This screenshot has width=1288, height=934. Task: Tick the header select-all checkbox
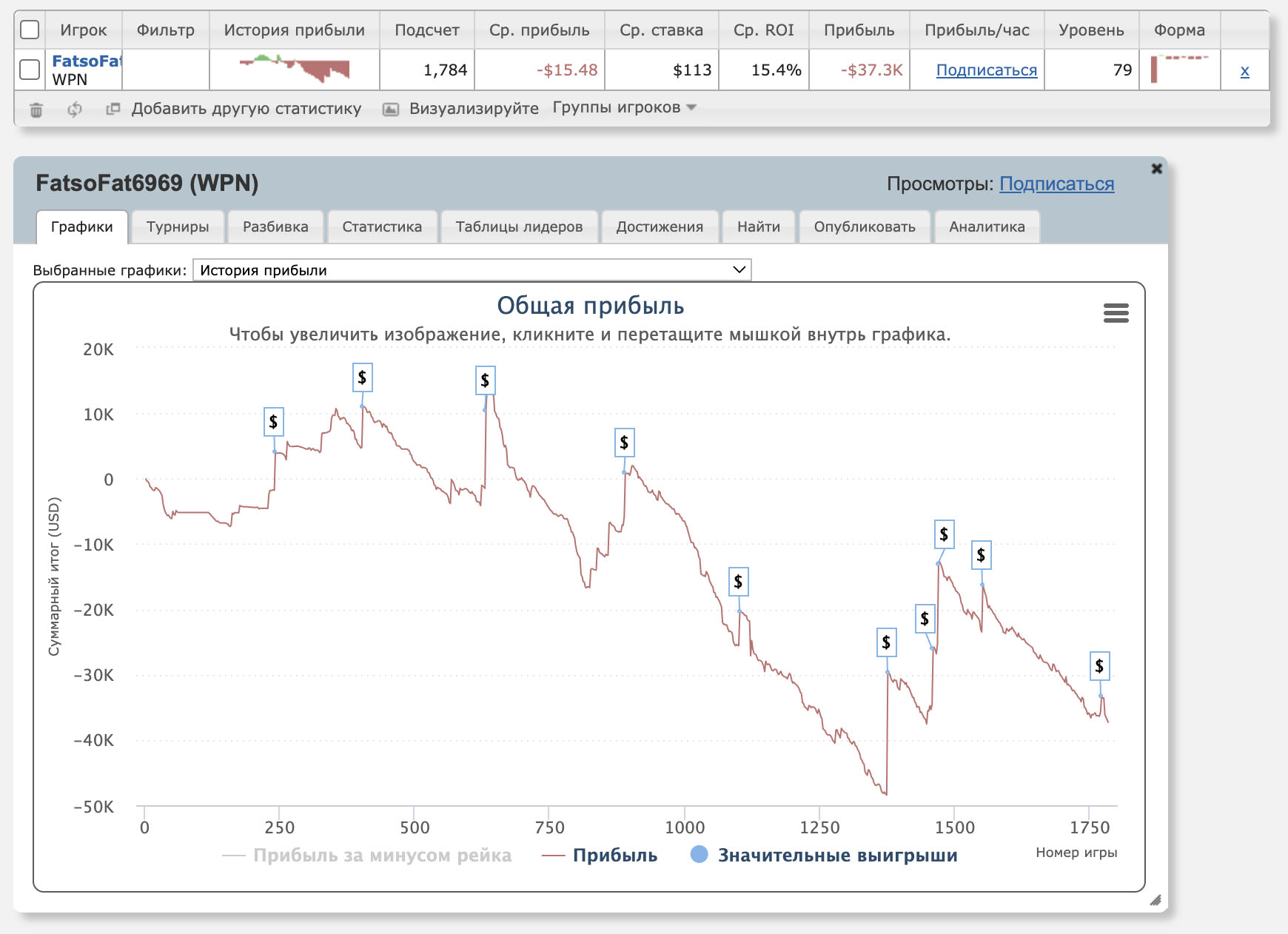pos(30,30)
